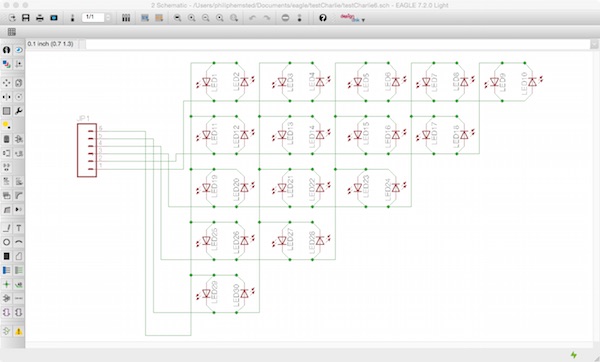
Task: Select the Rotate tool
Action: tap(18, 97)
